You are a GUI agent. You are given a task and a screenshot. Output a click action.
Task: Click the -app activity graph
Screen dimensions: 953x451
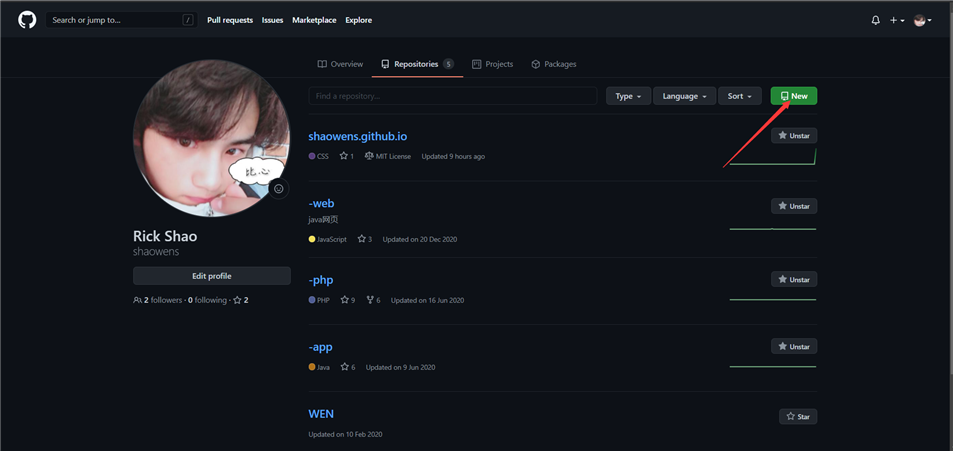click(x=773, y=366)
